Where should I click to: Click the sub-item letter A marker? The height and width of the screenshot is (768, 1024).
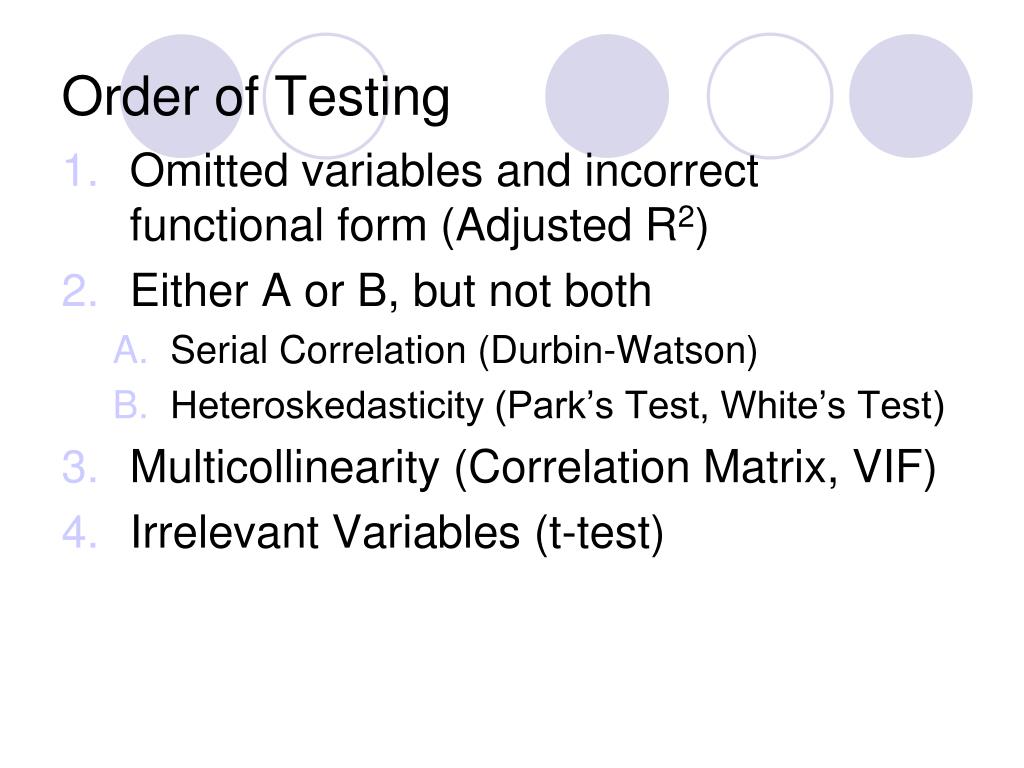[x=130, y=350]
